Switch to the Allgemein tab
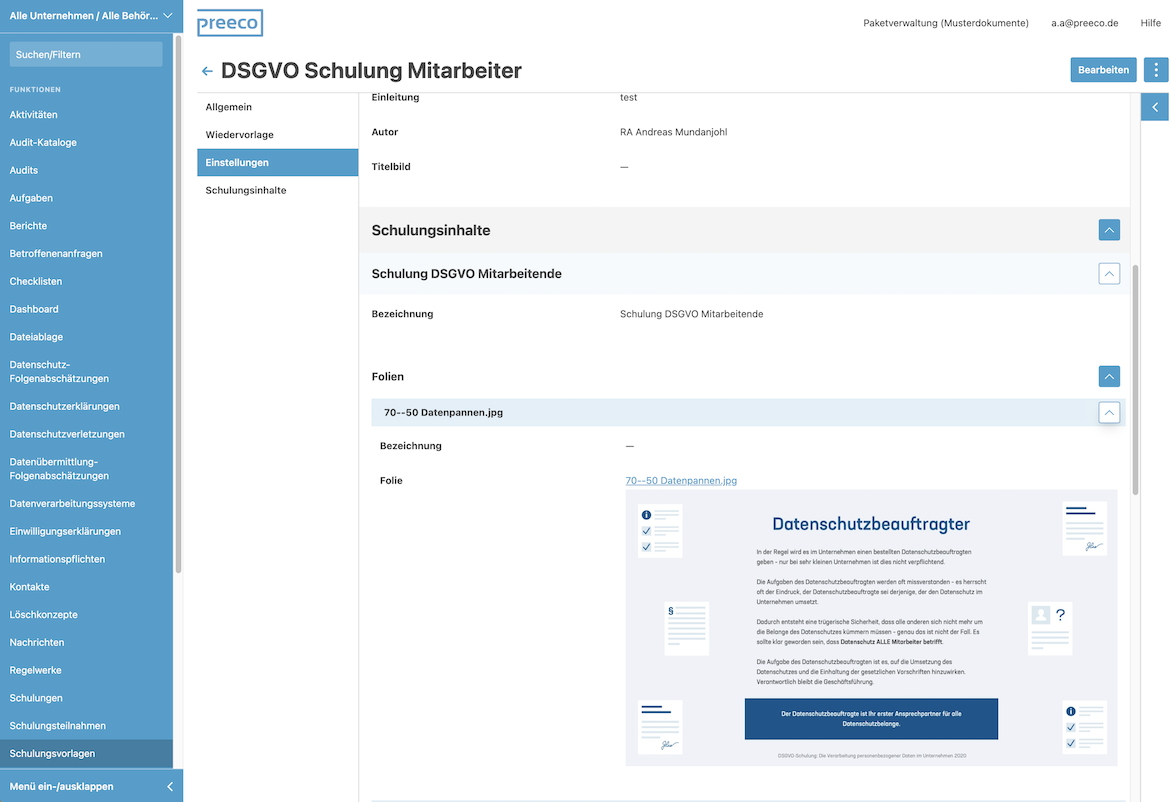Image resolution: width=1173 pixels, height=802 pixels. pos(278,107)
